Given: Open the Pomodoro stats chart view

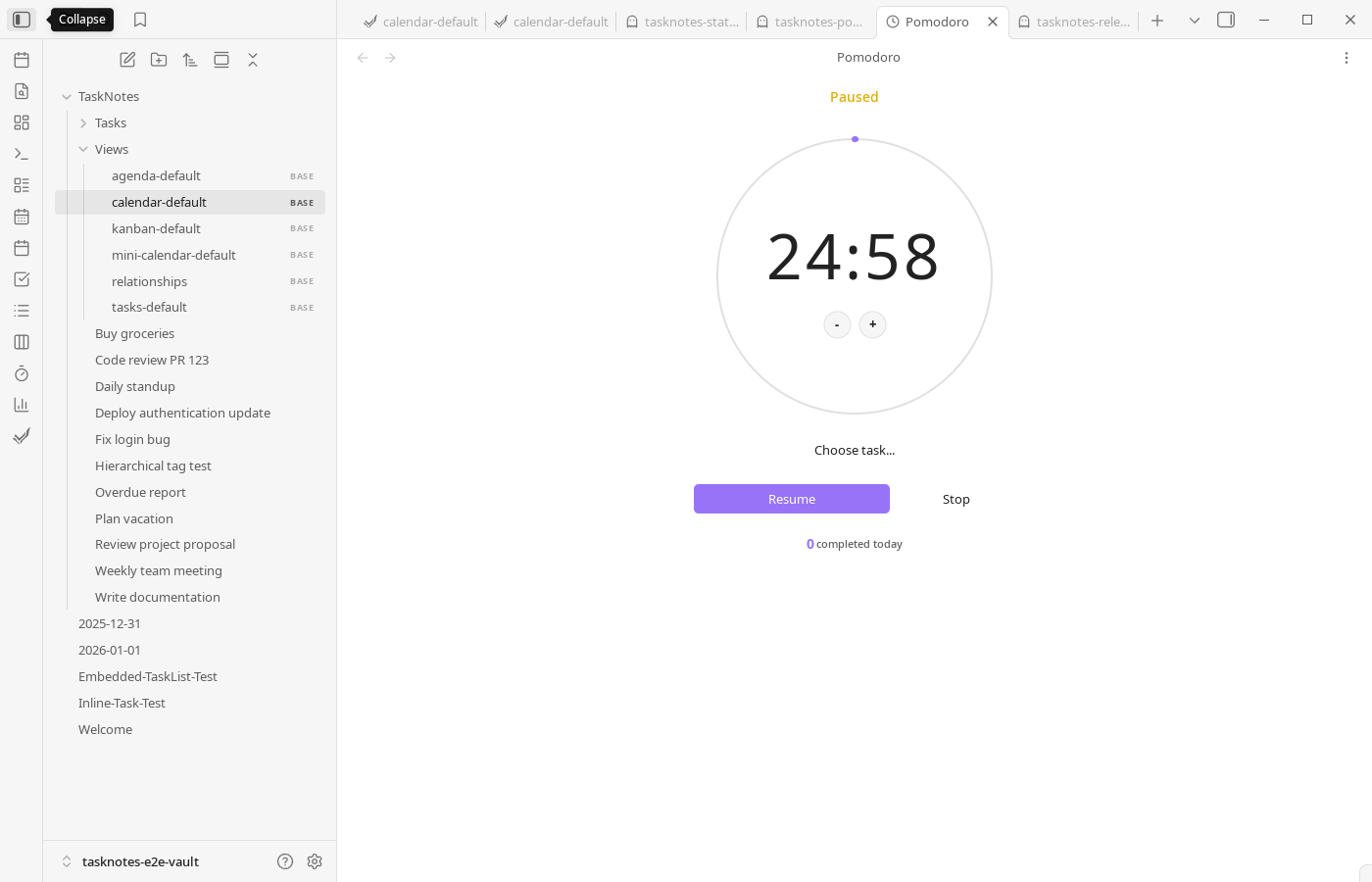Looking at the screenshot, I should pyautogui.click(x=22, y=405).
